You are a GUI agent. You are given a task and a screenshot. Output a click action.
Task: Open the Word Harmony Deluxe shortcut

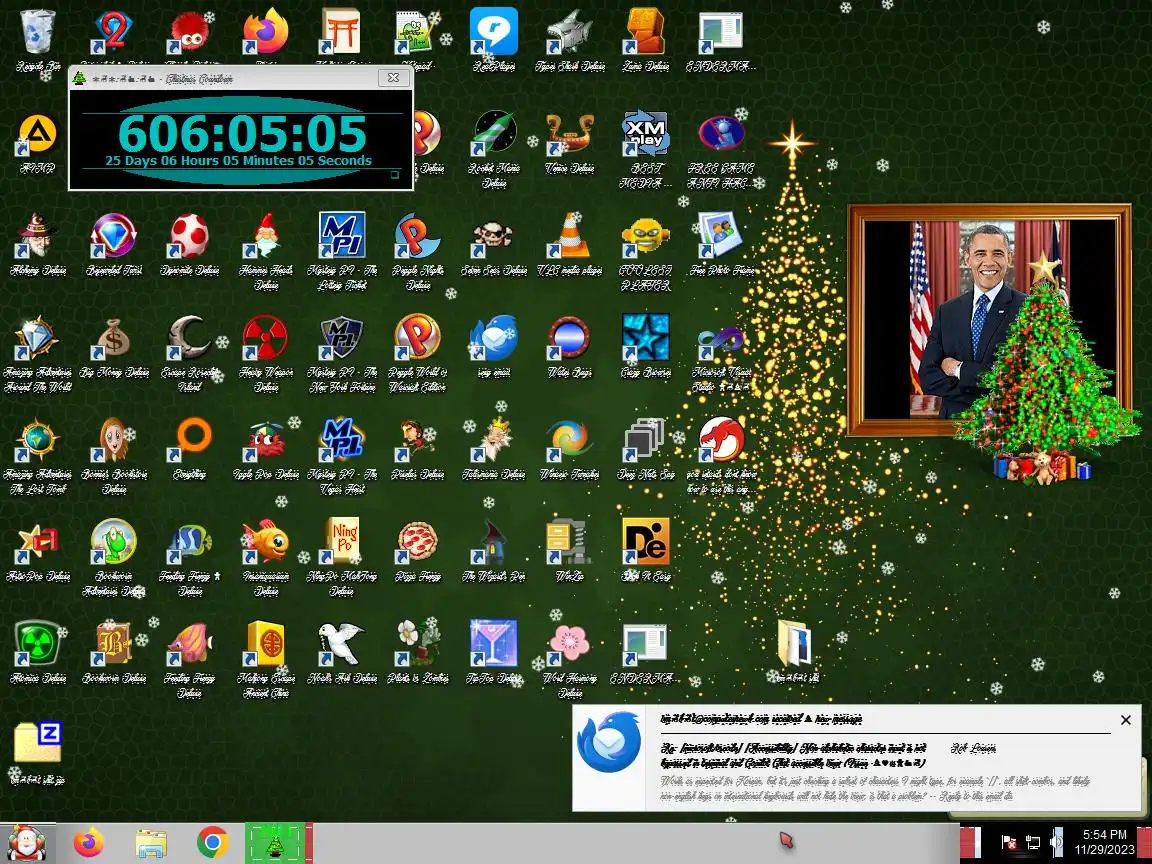[x=570, y=645]
